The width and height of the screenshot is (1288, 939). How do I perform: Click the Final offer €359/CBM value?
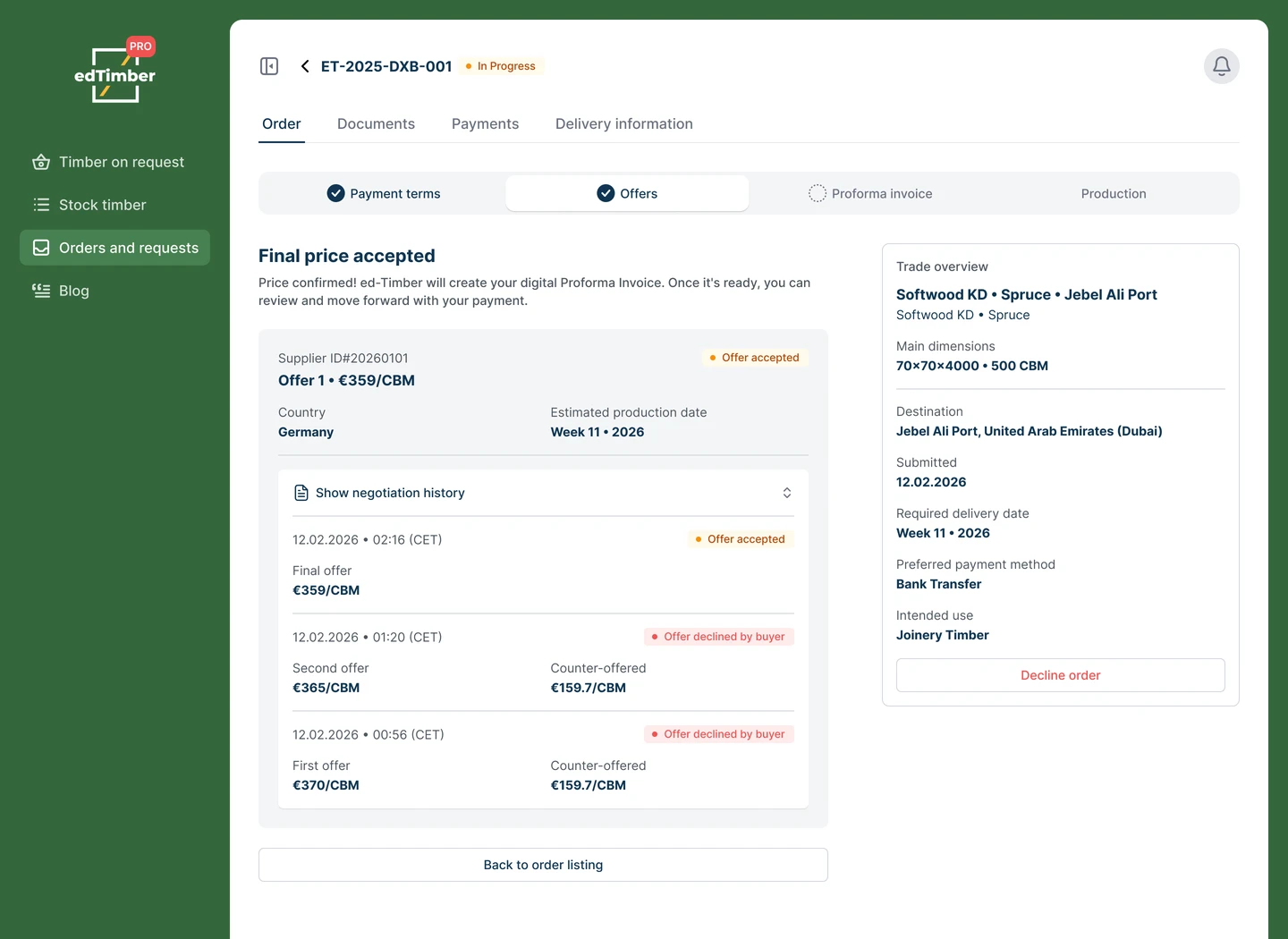coord(326,590)
